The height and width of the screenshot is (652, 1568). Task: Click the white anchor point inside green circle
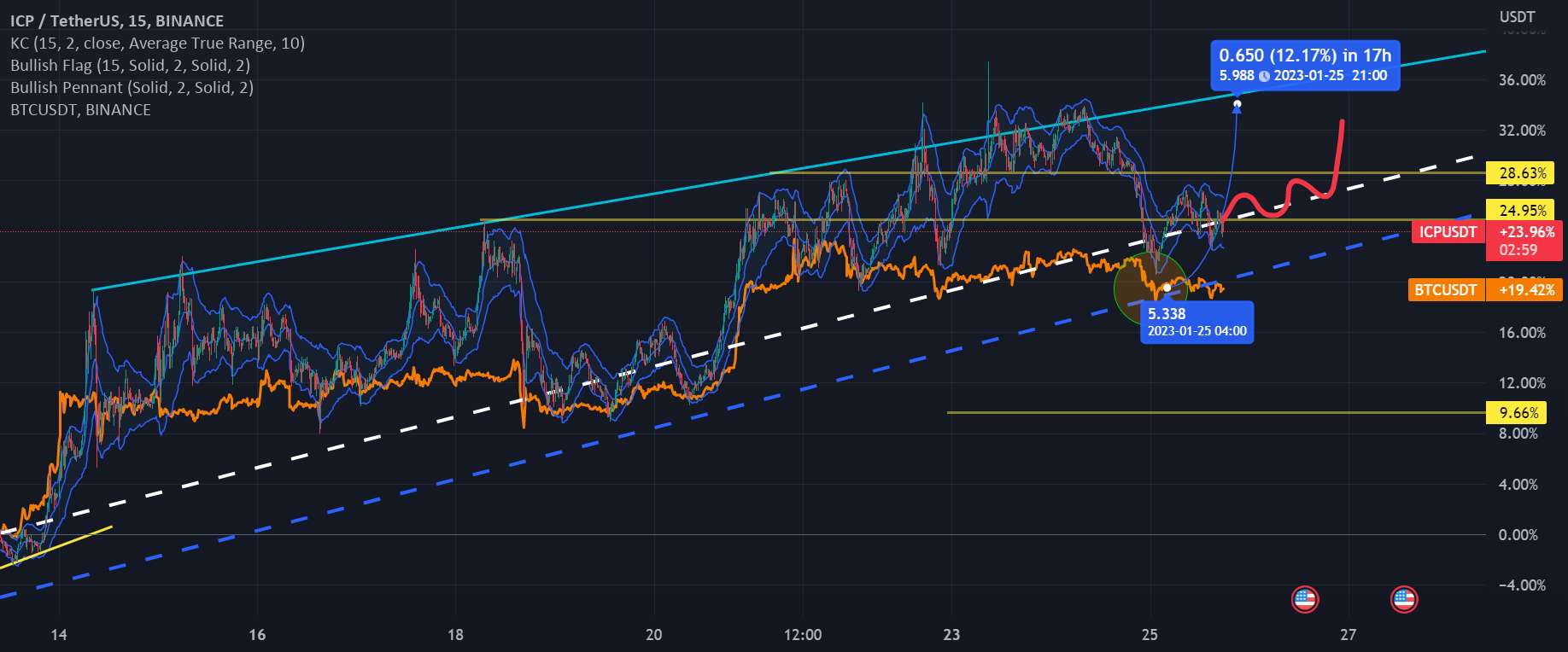pos(1167,287)
